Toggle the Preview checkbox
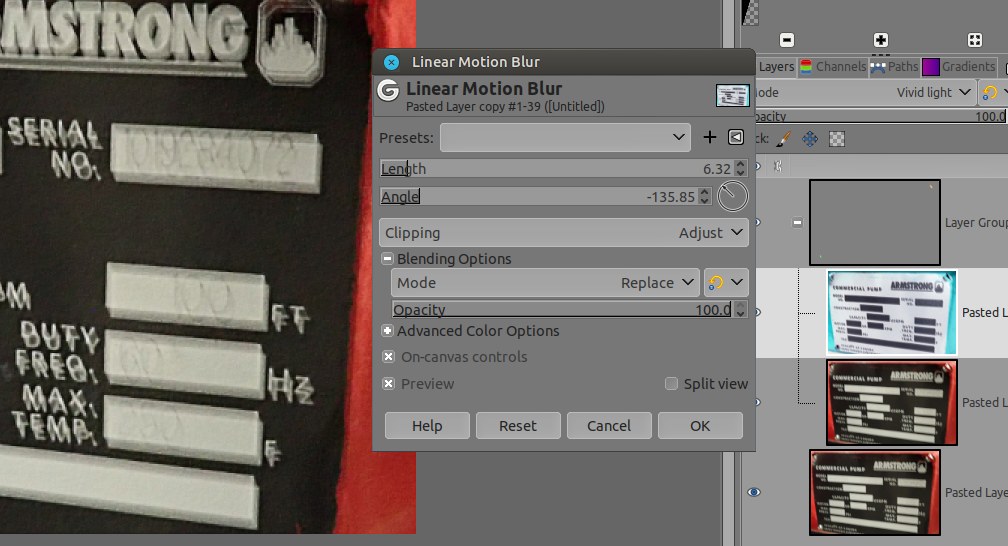Viewport: 1008px width, 546px height. click(388, 384)
